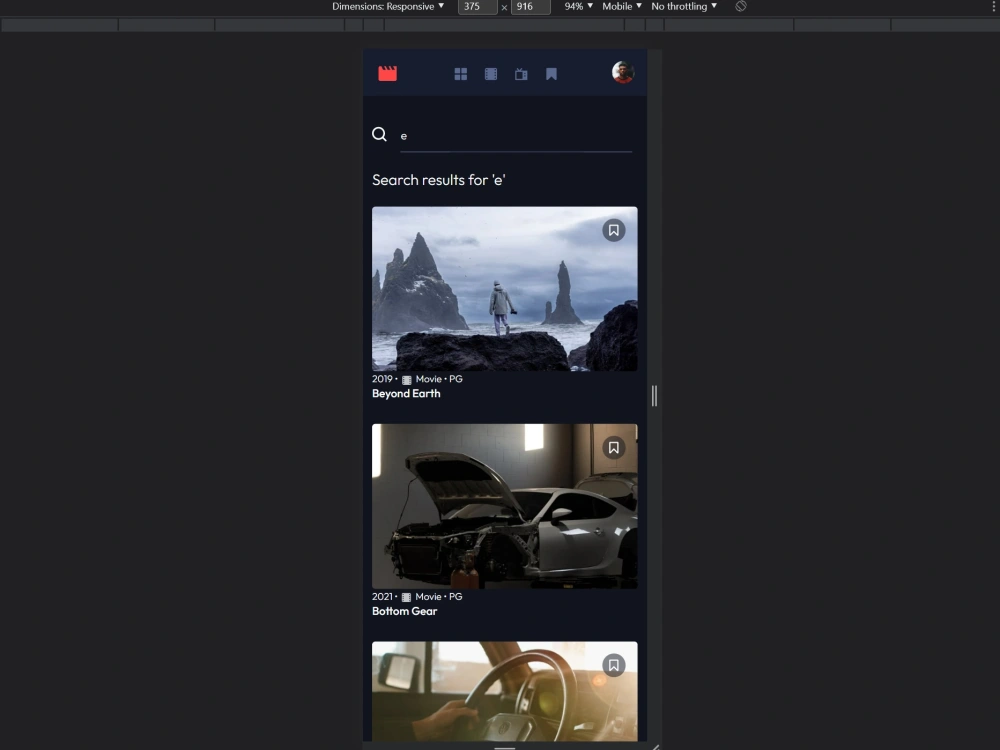Click '2019 • Movie • PG' metadata
This screenshot has width=1000, height=750.
coord(417,379)
